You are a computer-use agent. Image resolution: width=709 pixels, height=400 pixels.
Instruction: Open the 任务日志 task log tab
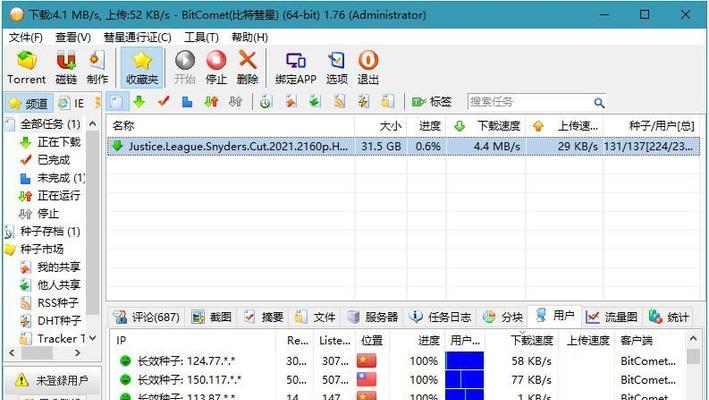pyautogui.click(x=441, y=317)
